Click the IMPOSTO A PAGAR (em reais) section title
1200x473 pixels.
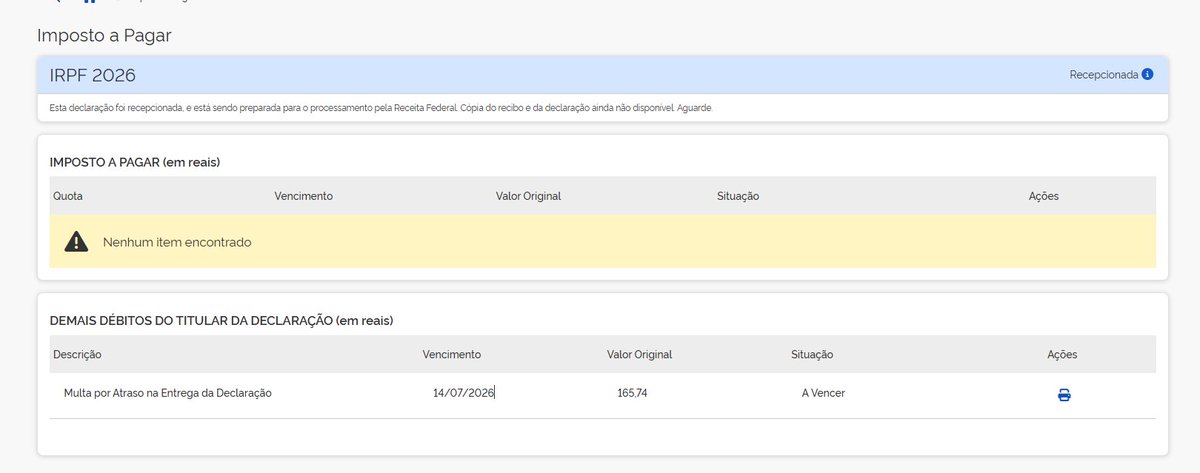[x=135, y=161]
